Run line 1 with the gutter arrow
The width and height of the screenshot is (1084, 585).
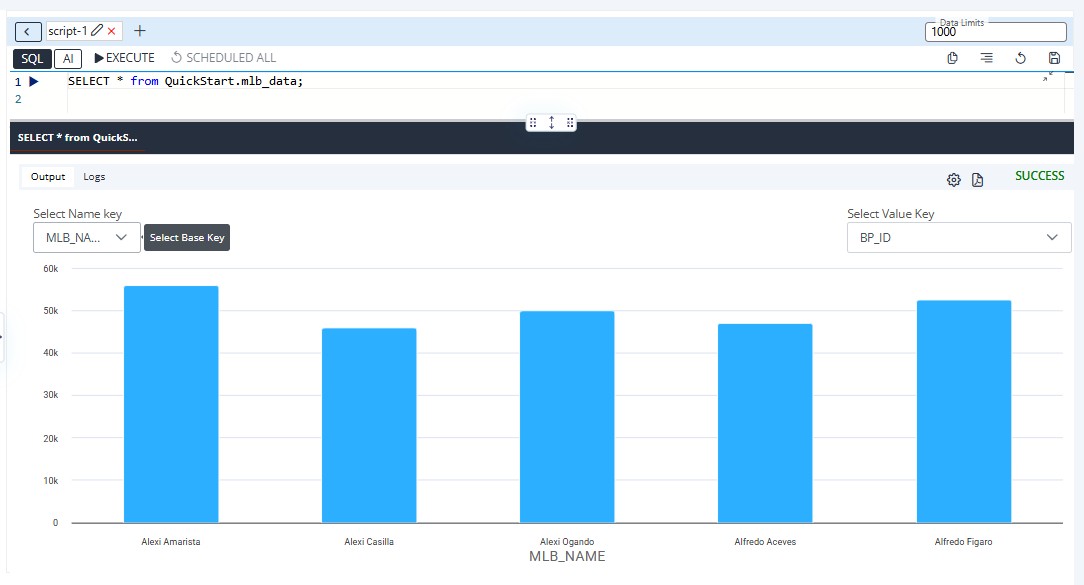pos(34,81)
